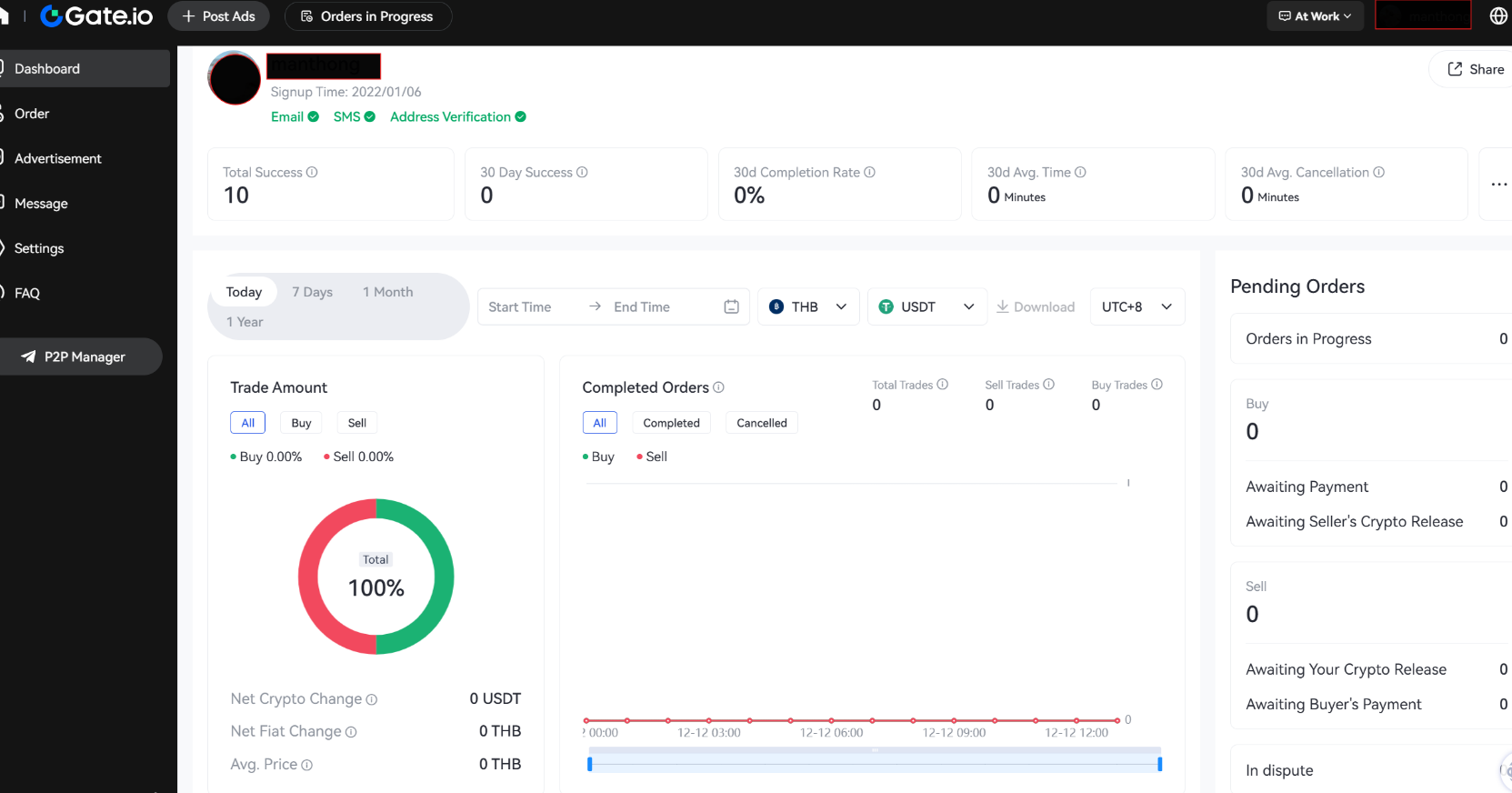Viewport: 1512px width, 793px height.
Task: Switch to the 7 Days tab
Action: (x=312, y=292)
